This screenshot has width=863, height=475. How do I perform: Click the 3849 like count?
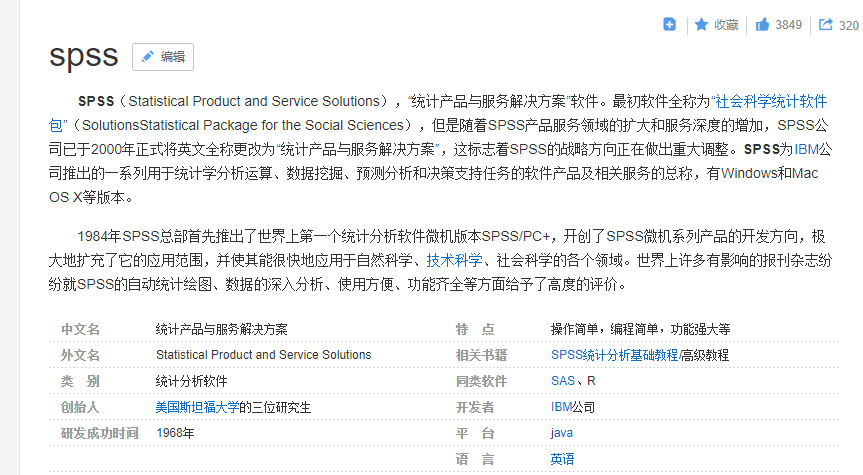tap(789, 25)
